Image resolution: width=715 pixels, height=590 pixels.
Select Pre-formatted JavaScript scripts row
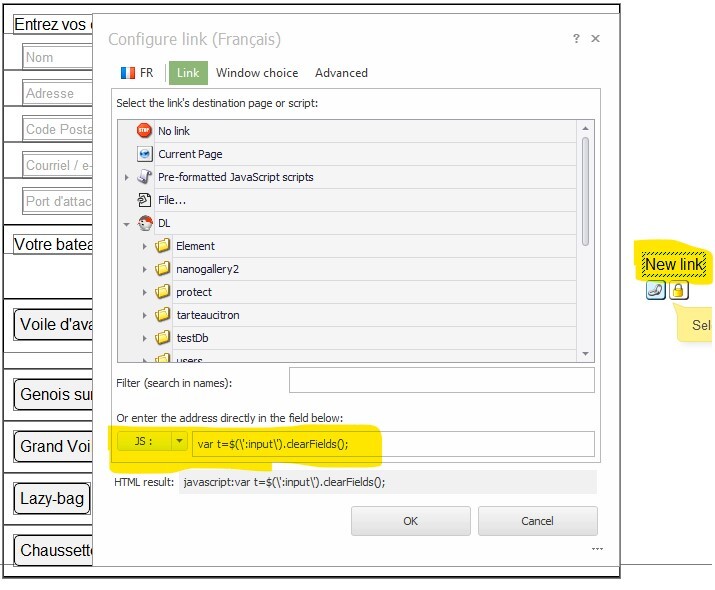point(347,177)
